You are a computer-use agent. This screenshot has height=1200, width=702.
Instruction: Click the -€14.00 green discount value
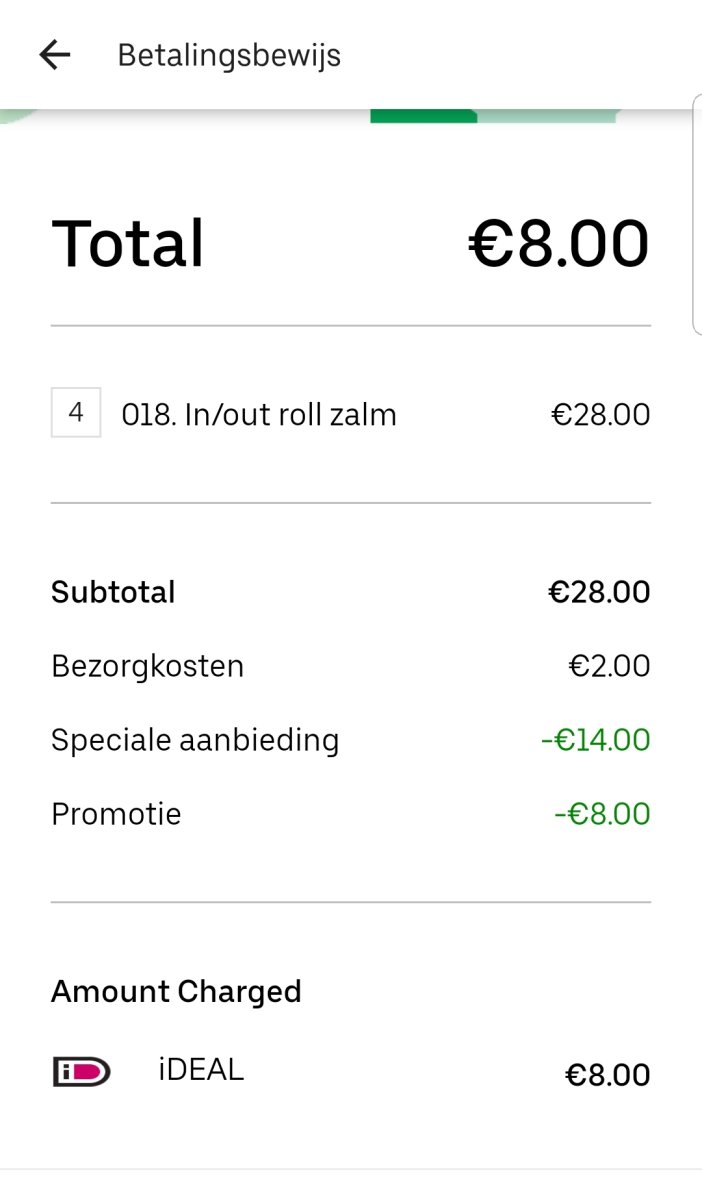tap(594, 739)
